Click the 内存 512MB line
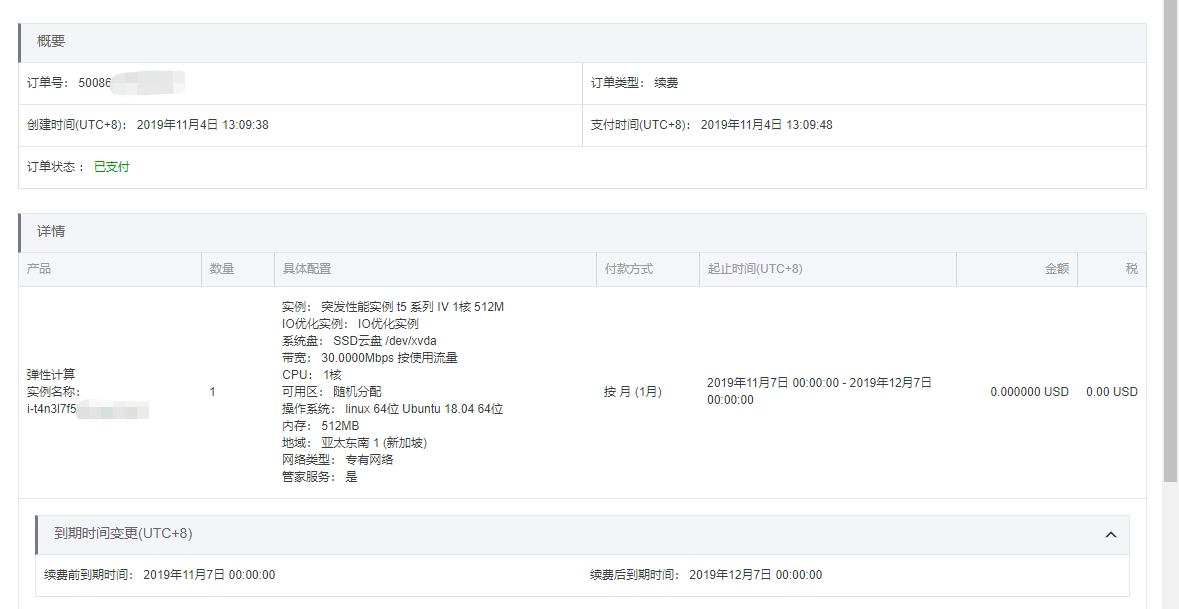The height and width of the screenshot is (609, 1179). pyautogui.click(x=320, y=426)
